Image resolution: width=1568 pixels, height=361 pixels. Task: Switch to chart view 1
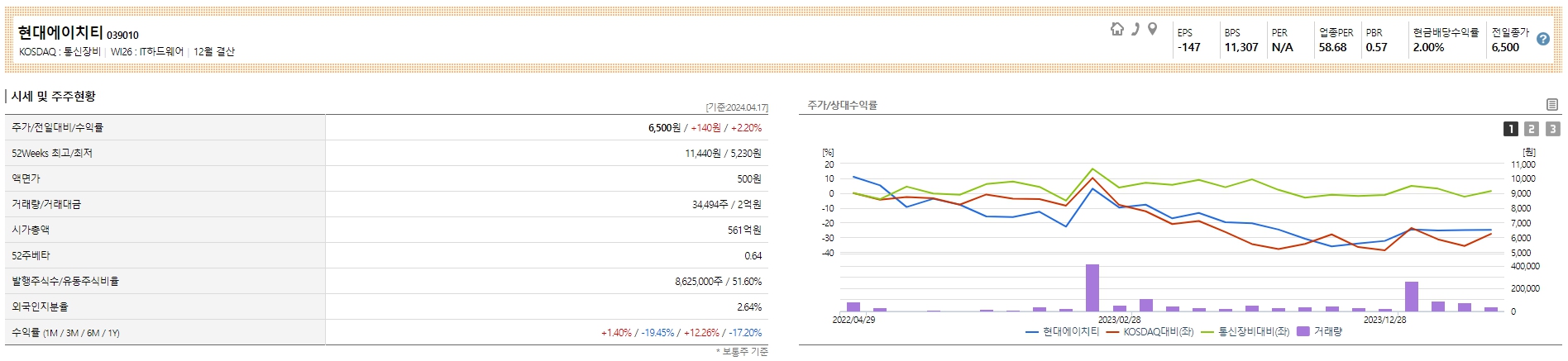tap(1510, 129)
